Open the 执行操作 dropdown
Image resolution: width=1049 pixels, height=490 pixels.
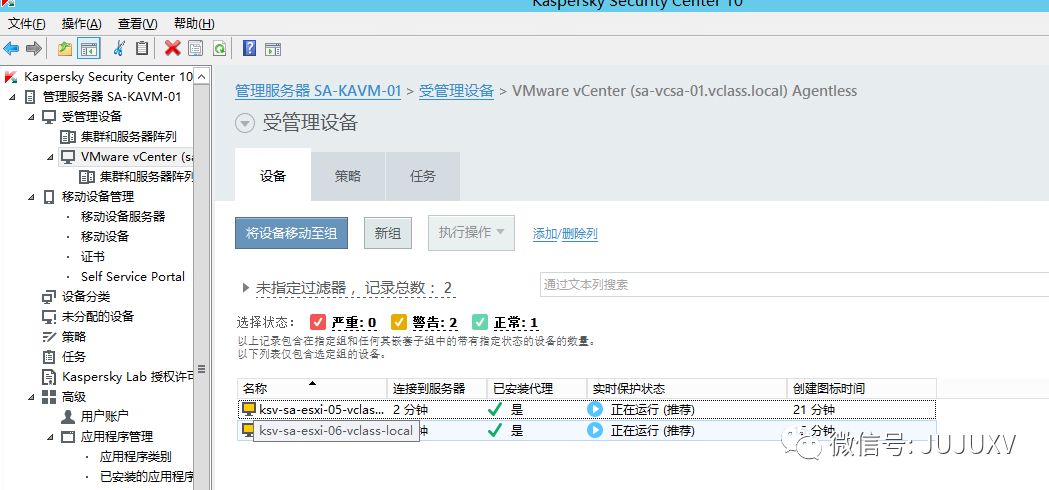pyautogui.click(x=472, y=232)
